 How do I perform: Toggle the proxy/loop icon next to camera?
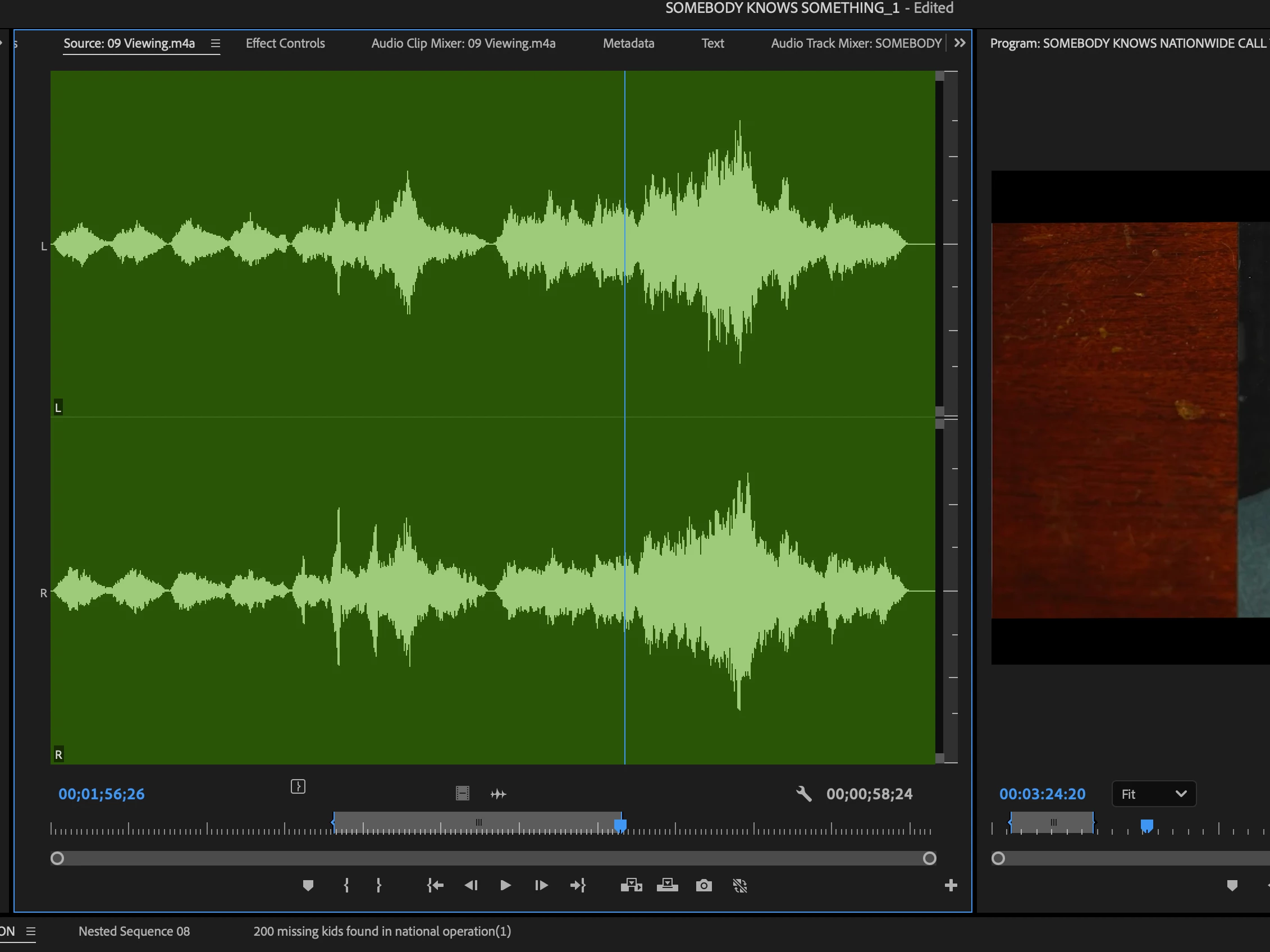pos(740,885)
